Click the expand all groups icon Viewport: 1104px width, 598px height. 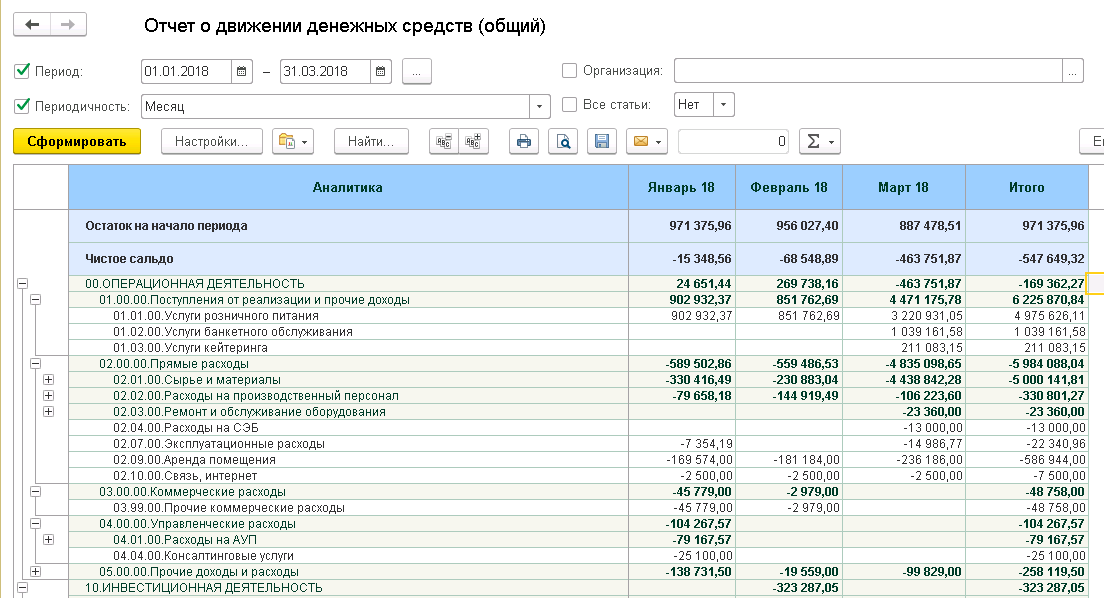click(473, 142)
